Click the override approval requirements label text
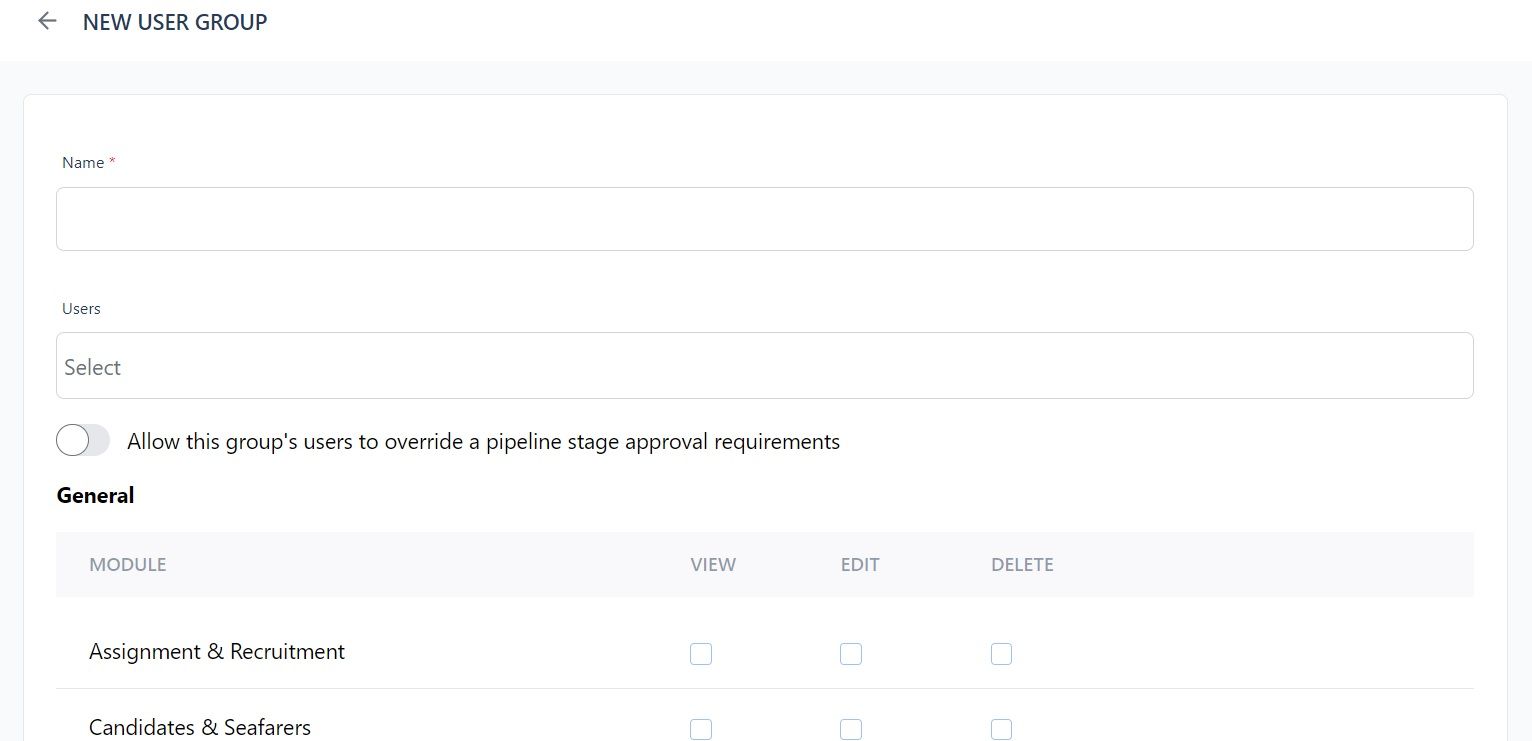Image resolution: width=1532 pixels, height=741 pixels. (483, 441)
